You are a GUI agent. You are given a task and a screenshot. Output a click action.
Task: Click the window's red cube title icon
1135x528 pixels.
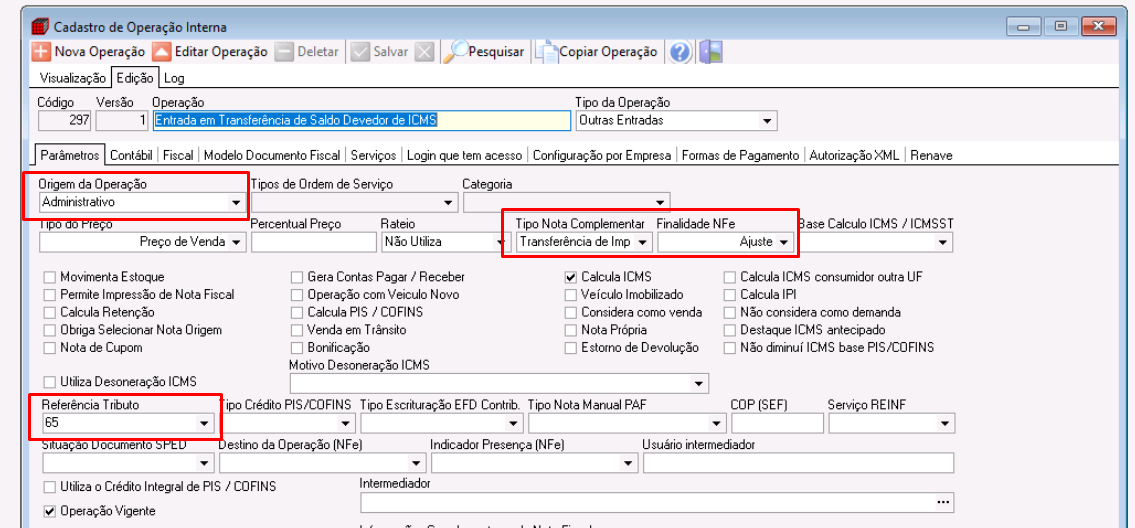[40, 27]
